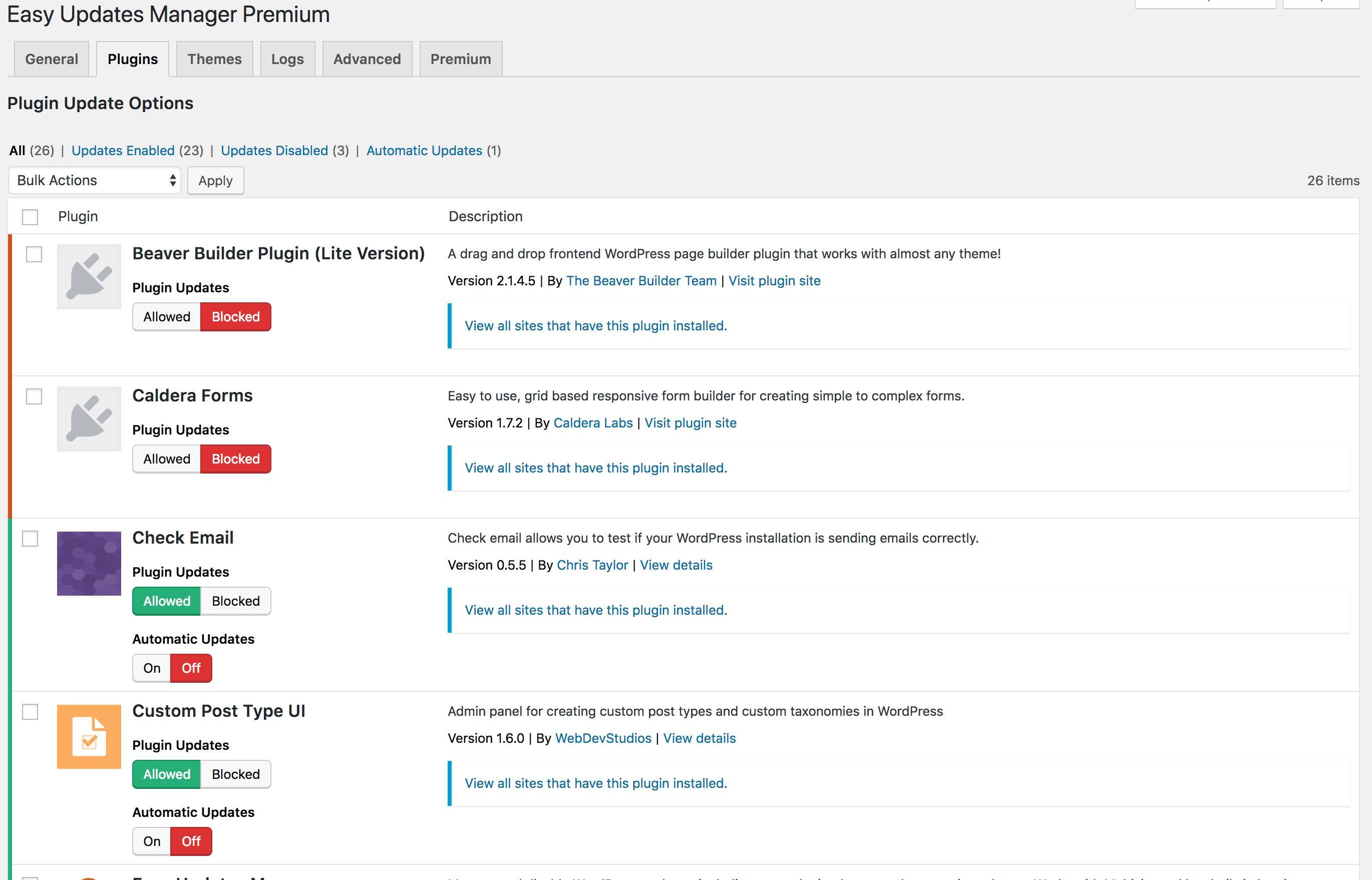Image resolution: width=1372 pixels, height=880 pixels.
Task: Click the 26 items count text
Action: tap(1333, 181)
